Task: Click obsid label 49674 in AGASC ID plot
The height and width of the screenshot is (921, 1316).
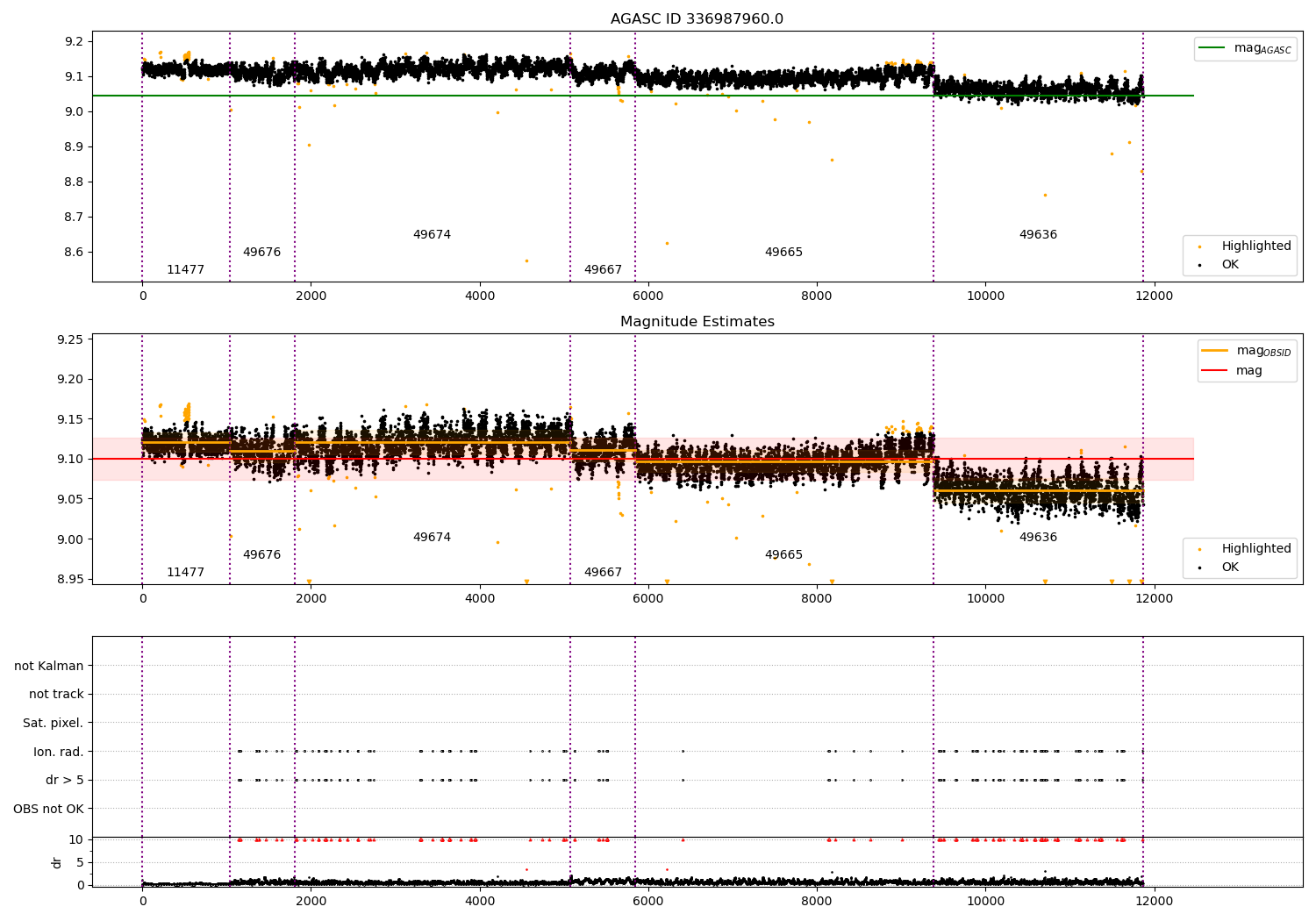Action: tap(432, 235)
